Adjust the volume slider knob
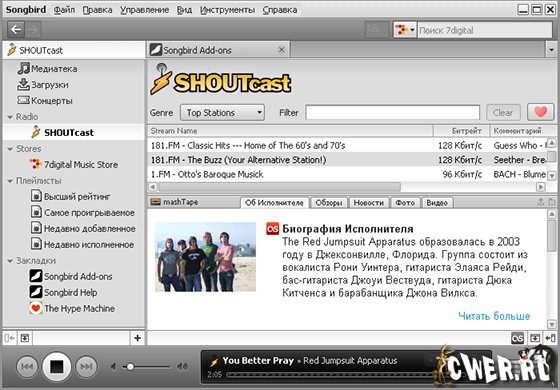The height and width of the screenshot is (390, 560). (130, 367)
